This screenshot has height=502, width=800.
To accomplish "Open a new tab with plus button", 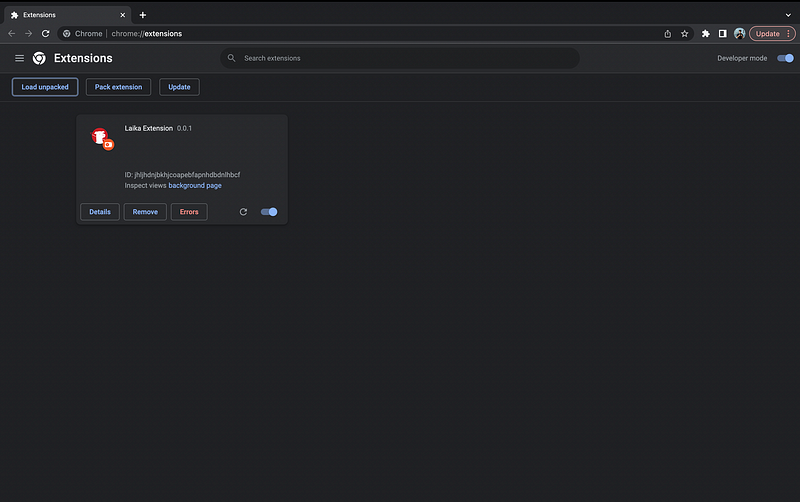I will coord(143,15).
